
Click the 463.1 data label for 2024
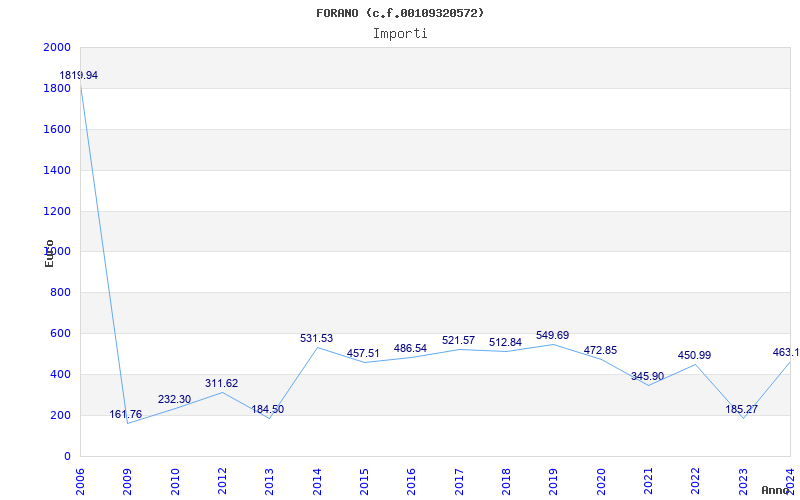(x=786, y=352)
